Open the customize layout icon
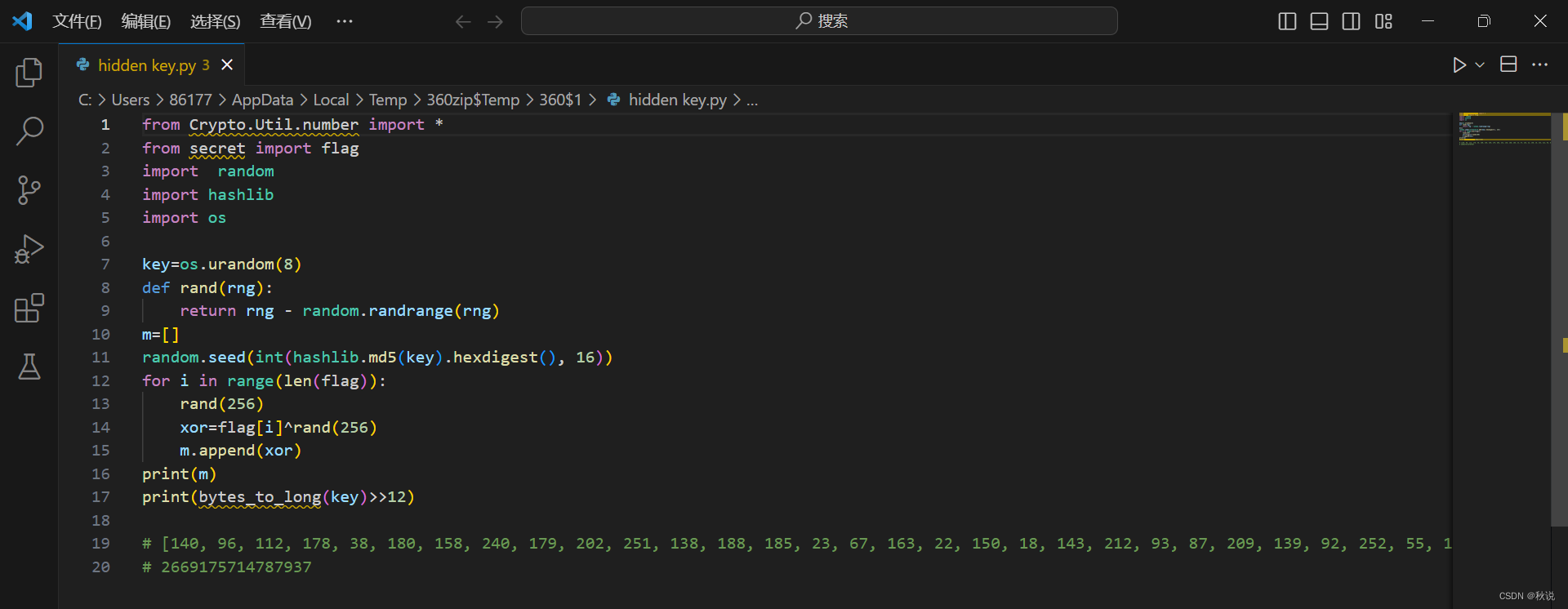Screen dimensions: 1568x609 [x=1383, y=21]
